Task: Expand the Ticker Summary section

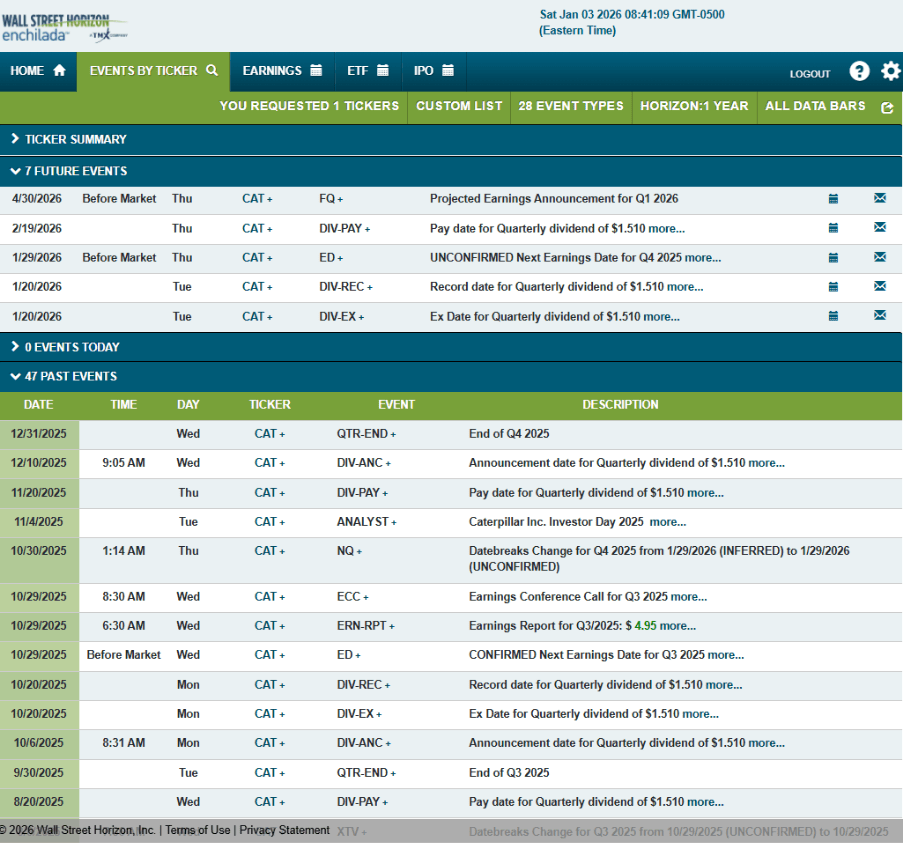Action: 69,139
